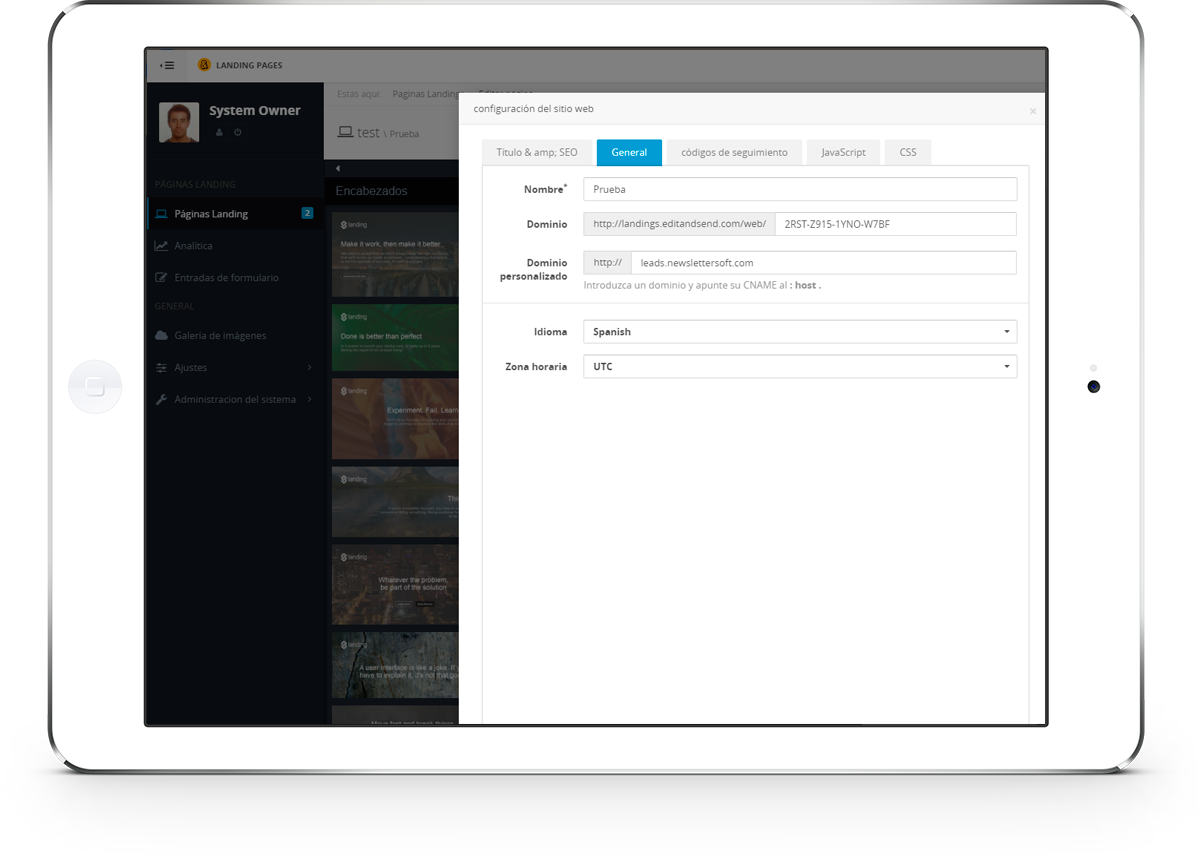
Task: Click the System Owner avatar photo
Action: coord(179,122)
